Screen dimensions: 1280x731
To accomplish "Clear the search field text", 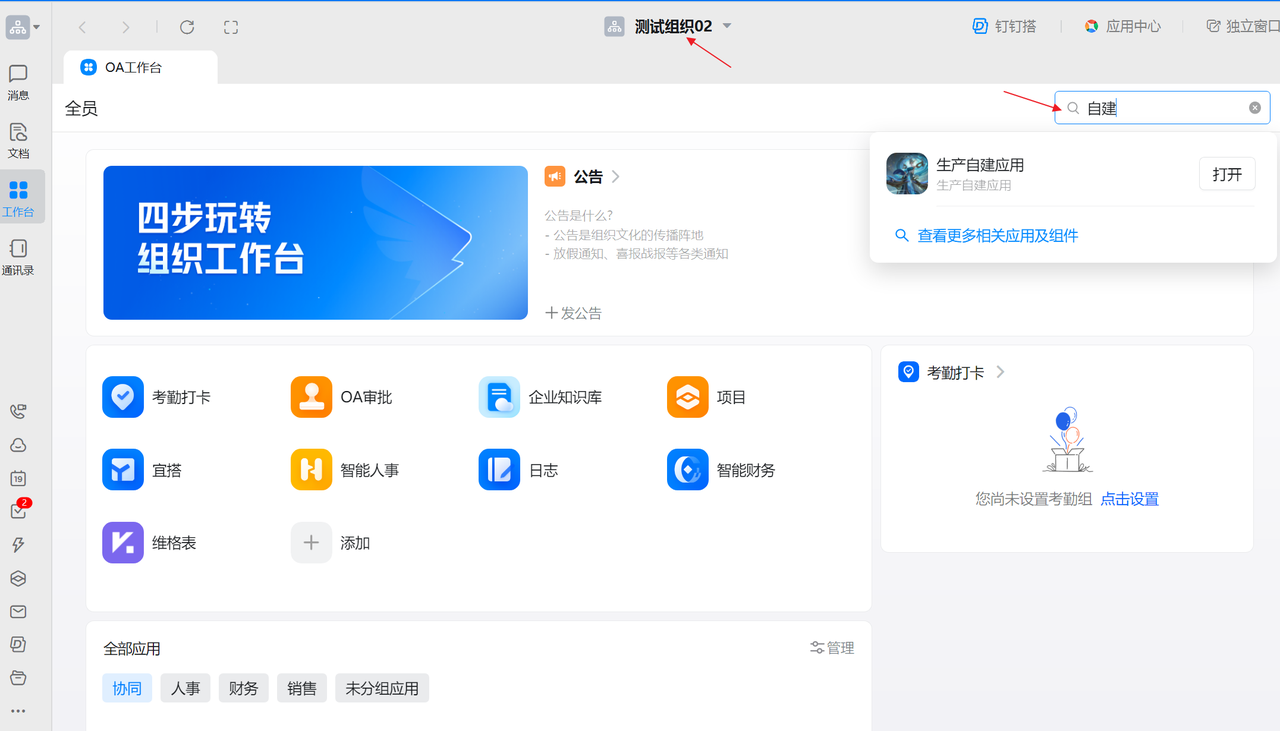I will pyautogui.click(x=1255, y=108).
